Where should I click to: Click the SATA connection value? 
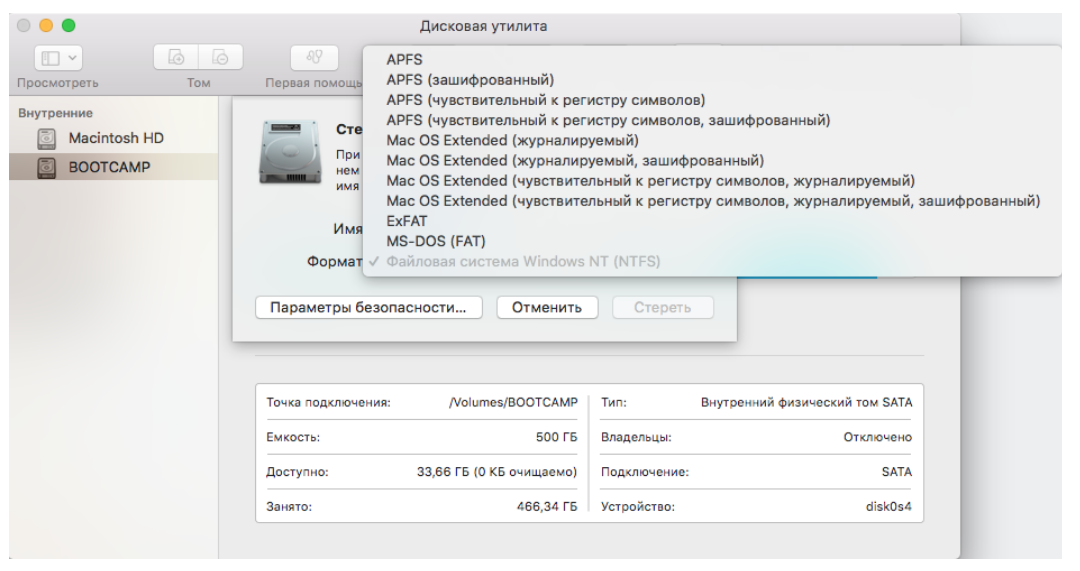897,472
